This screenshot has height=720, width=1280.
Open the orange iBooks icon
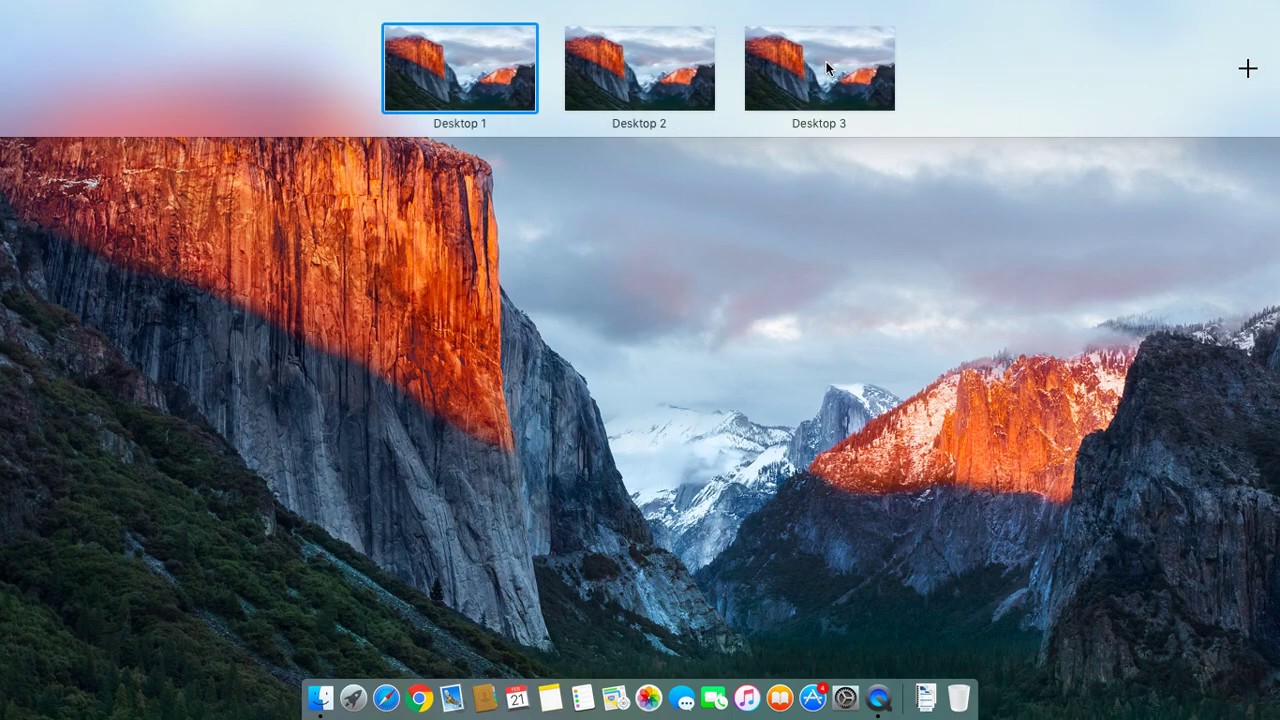point(780,698)
